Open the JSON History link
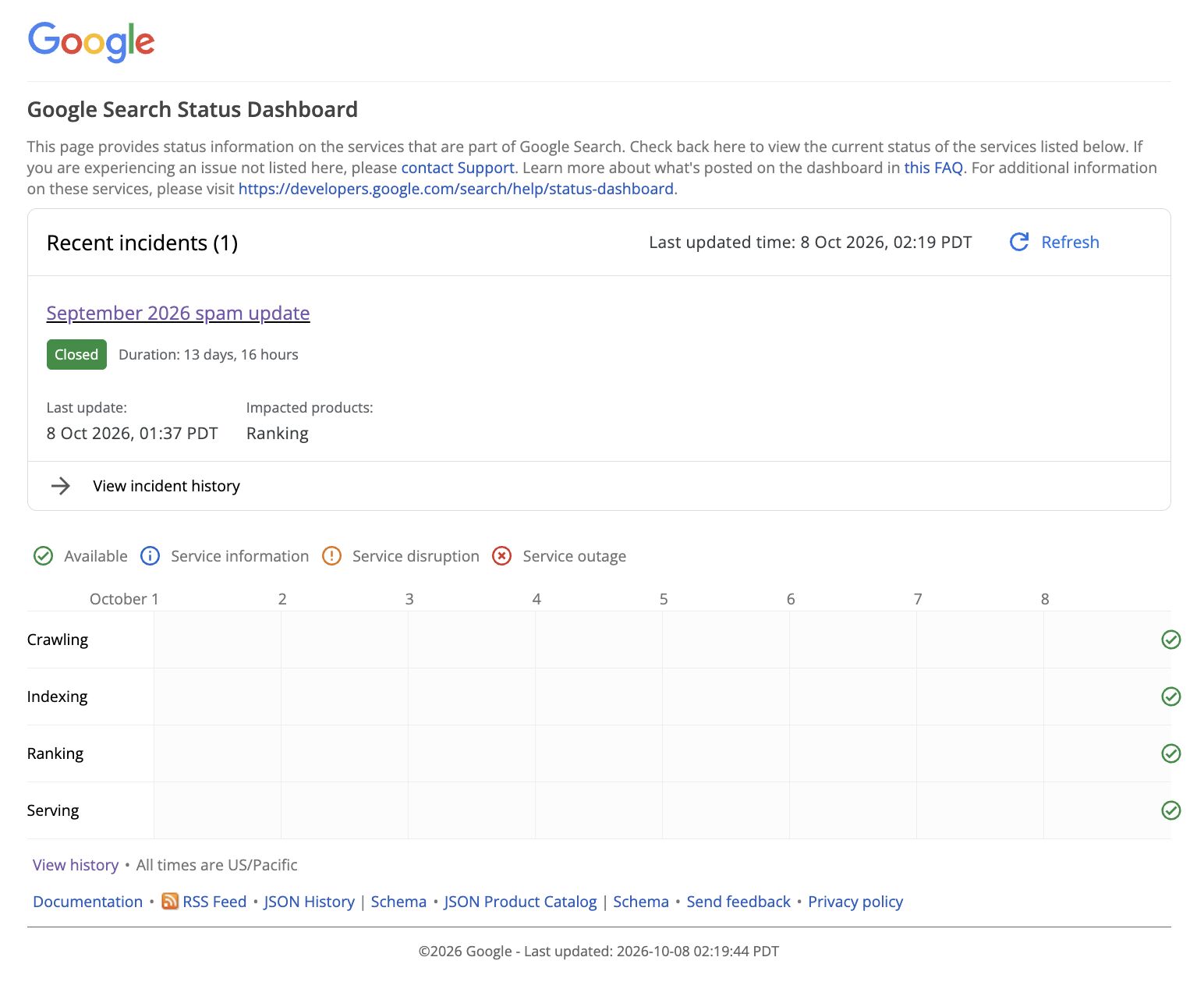 (x=309, y=902)
